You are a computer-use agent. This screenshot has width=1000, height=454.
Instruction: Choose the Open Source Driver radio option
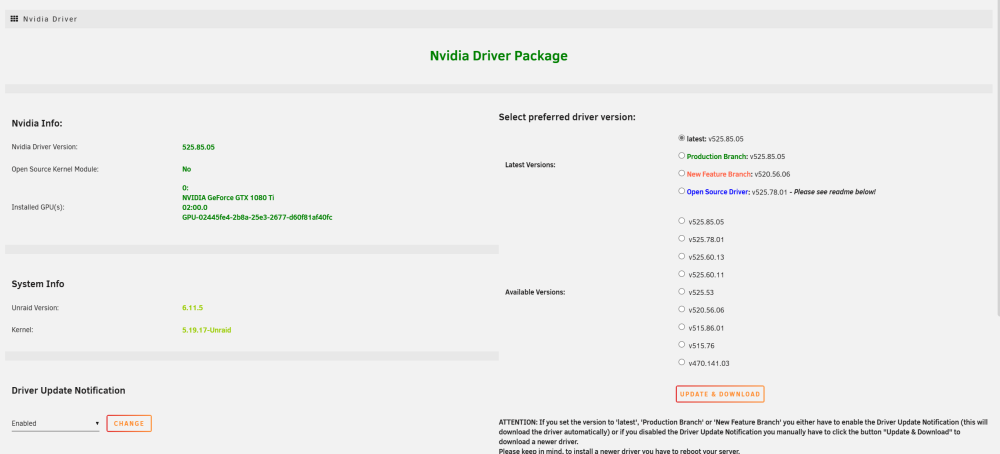(682, 191)
